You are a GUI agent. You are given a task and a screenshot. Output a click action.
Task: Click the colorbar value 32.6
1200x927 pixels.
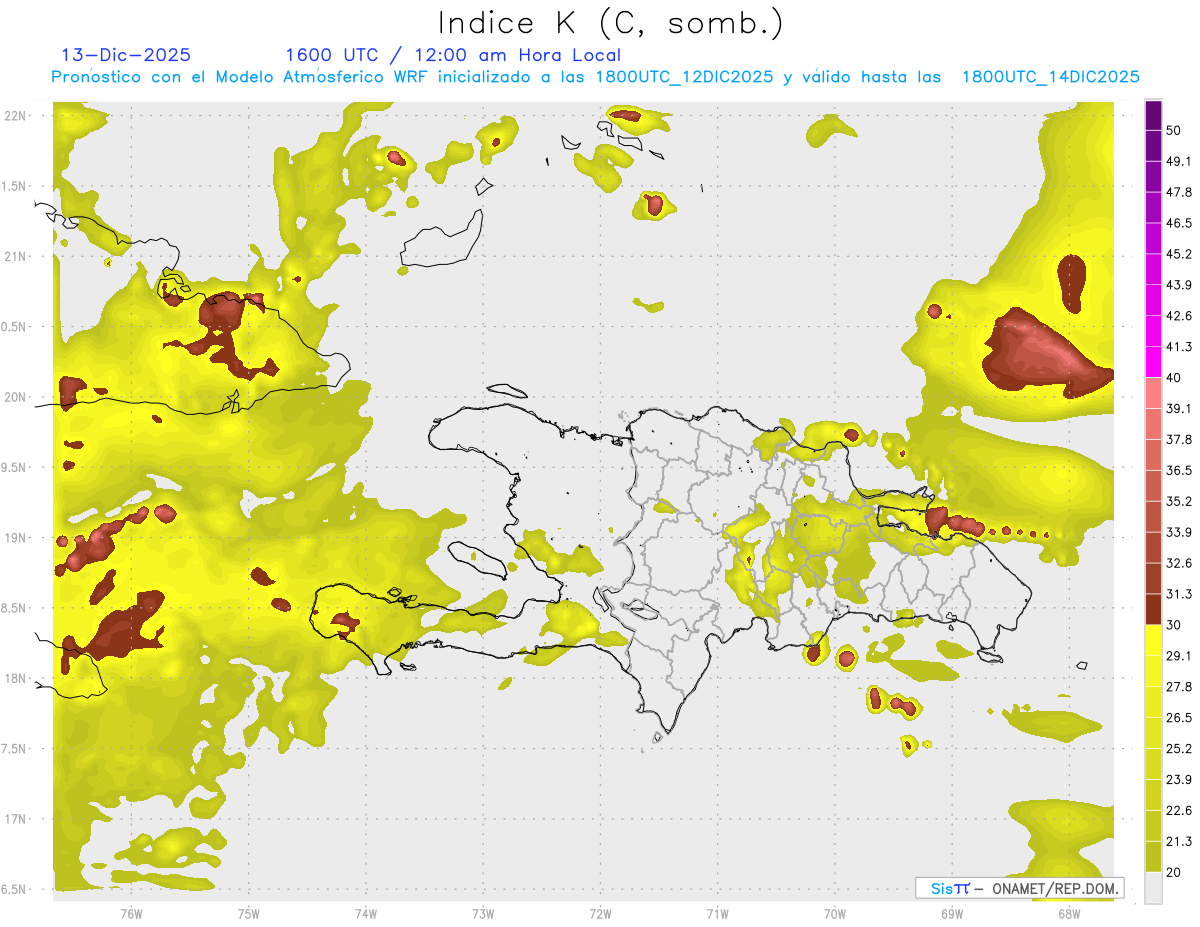1179,563
